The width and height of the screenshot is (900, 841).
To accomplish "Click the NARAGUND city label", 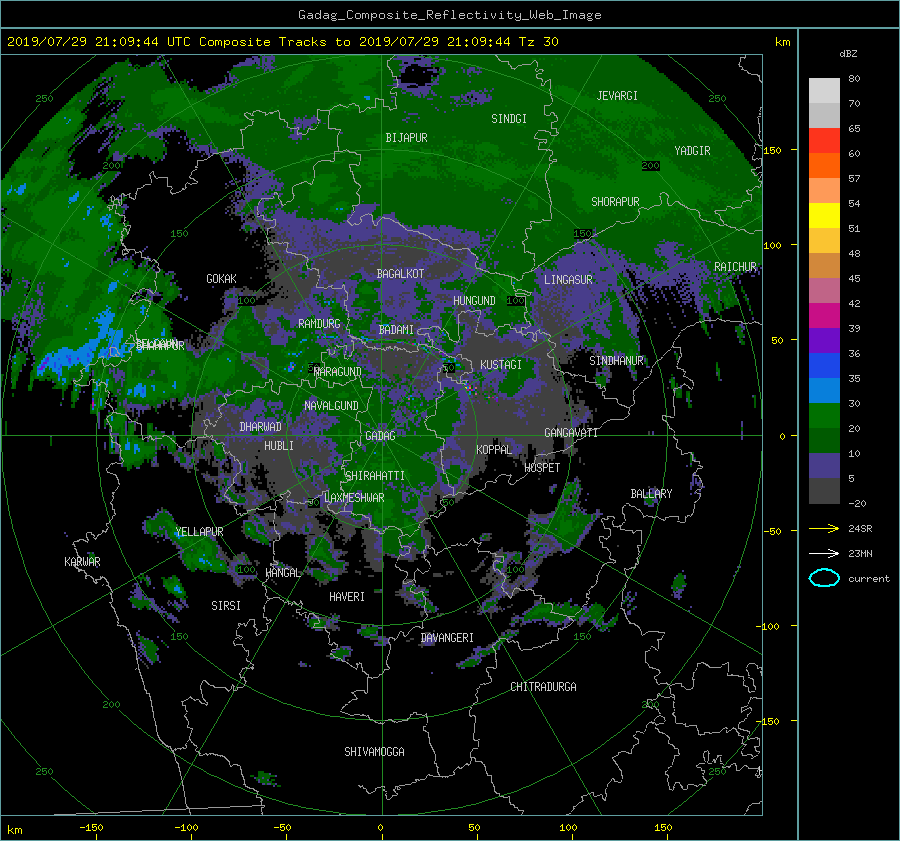I will [338, 372].
